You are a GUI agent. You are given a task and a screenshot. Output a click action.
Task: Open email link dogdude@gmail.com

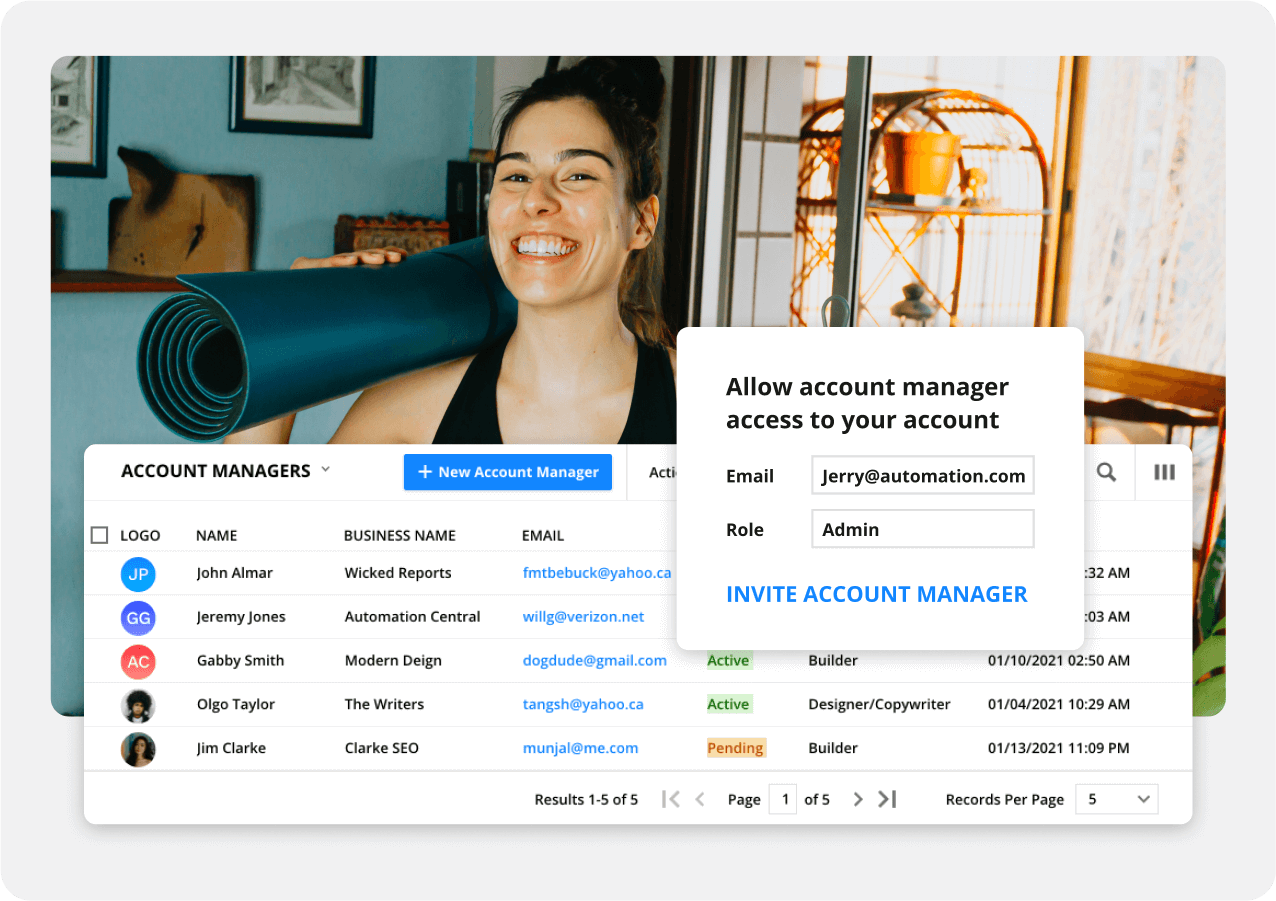(595, 661)
